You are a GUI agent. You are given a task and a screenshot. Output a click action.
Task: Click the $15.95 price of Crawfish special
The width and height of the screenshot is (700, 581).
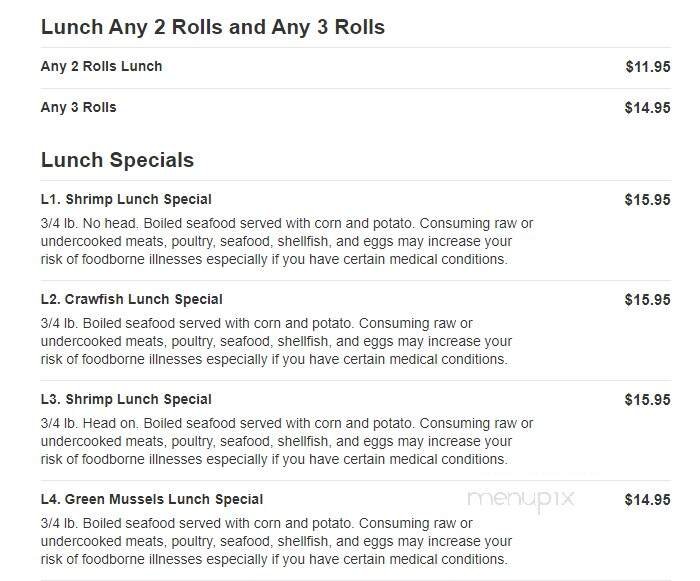pos(647,299)
